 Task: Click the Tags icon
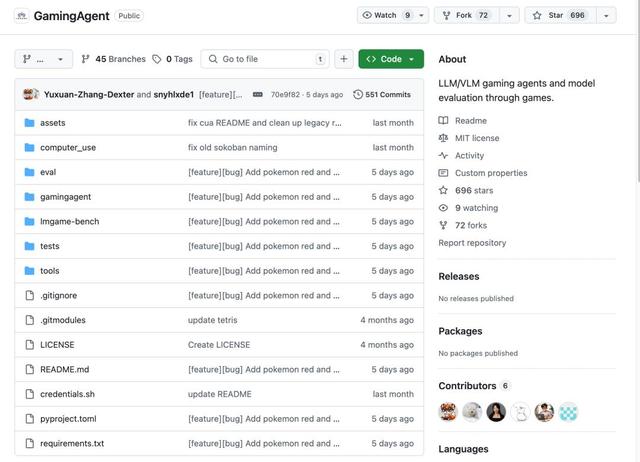click(157, 59)
